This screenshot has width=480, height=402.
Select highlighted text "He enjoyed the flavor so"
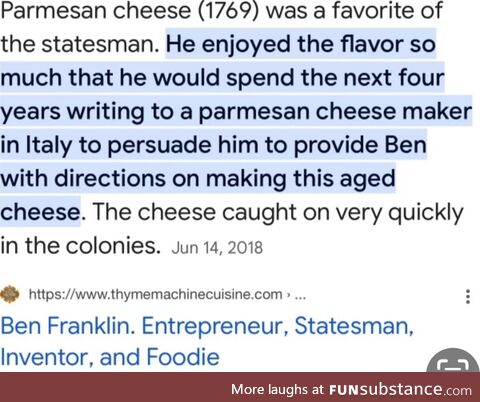pos(301,44)
